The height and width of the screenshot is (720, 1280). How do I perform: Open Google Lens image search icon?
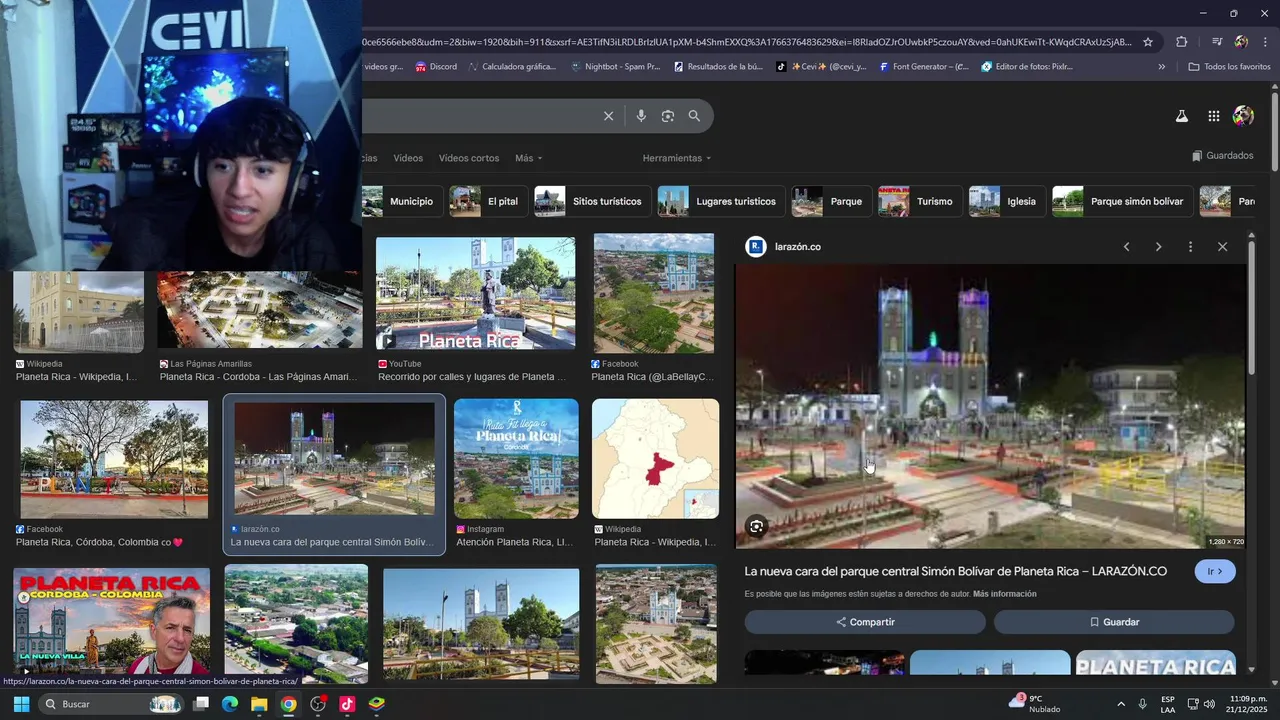pos(668,116)
